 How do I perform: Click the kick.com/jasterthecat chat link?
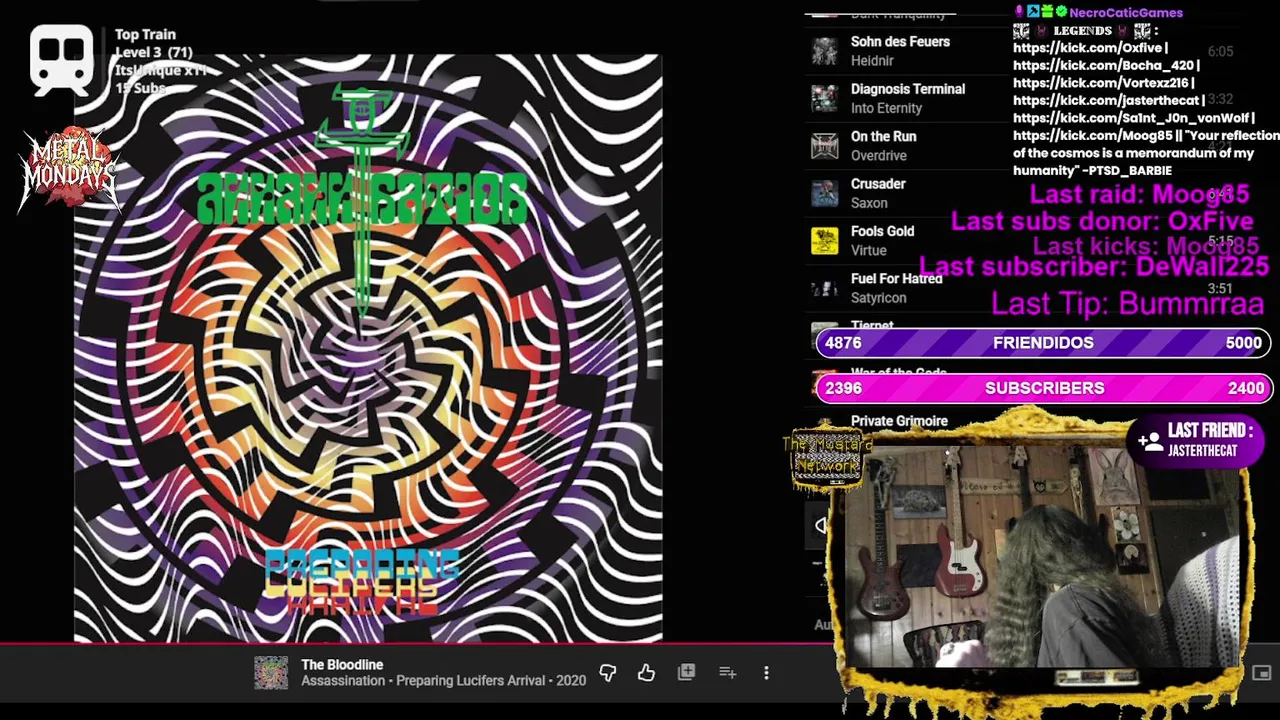[x=1106, y=100]
